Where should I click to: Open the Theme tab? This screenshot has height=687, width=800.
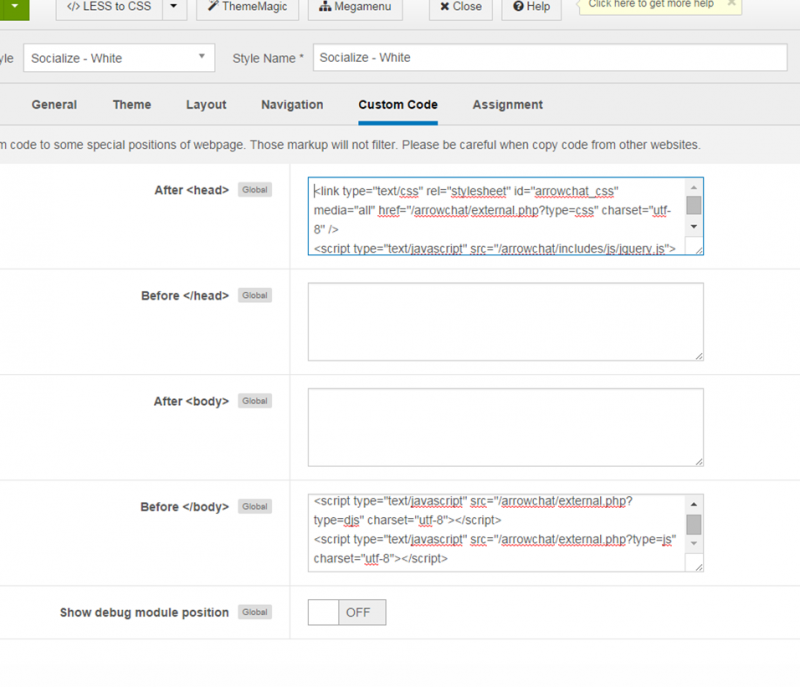pos(132,105)
